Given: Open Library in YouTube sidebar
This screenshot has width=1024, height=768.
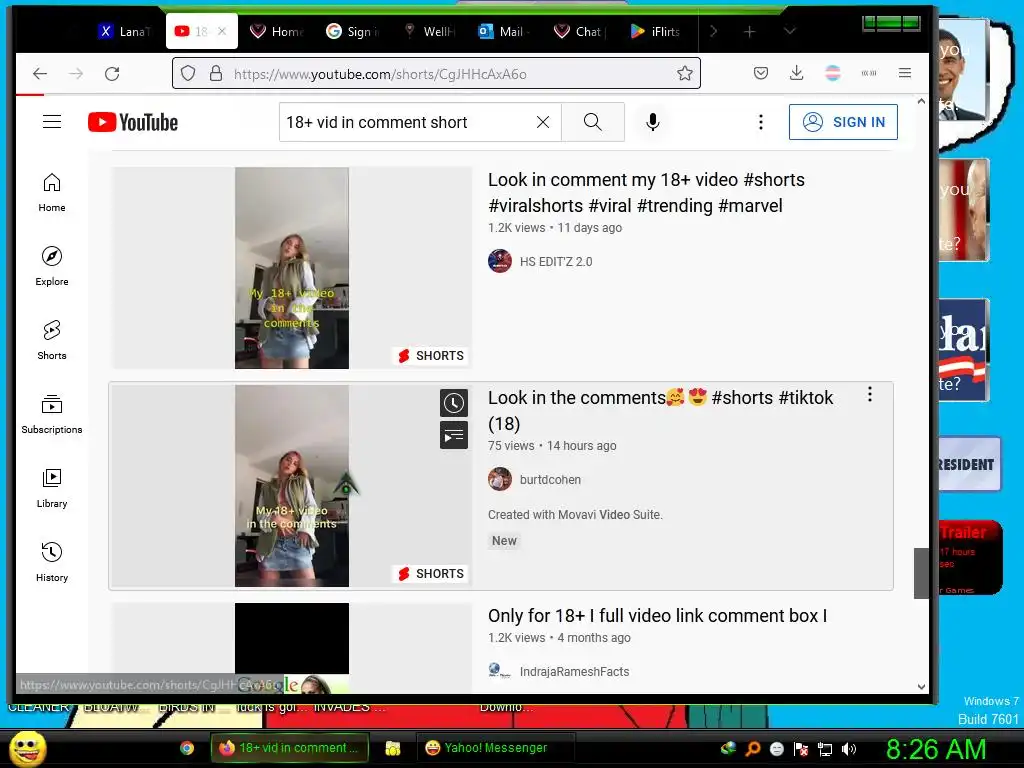Looking at the screenshot, I should pyautogui.click(x=52, y=488).
